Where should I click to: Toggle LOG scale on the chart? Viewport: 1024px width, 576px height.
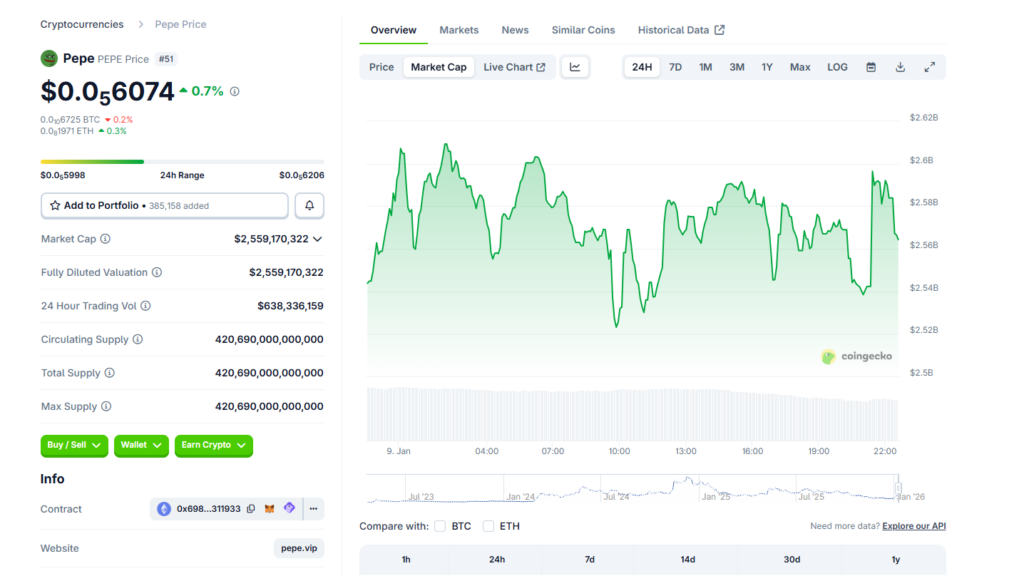point(837,67)
